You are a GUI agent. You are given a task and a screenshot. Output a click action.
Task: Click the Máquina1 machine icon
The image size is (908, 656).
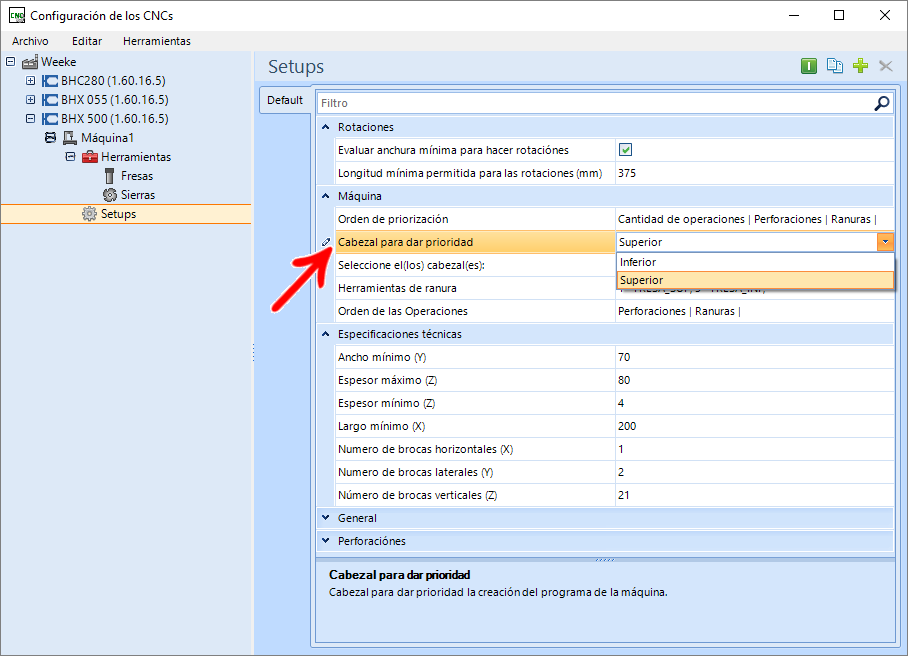coord(70,138)
